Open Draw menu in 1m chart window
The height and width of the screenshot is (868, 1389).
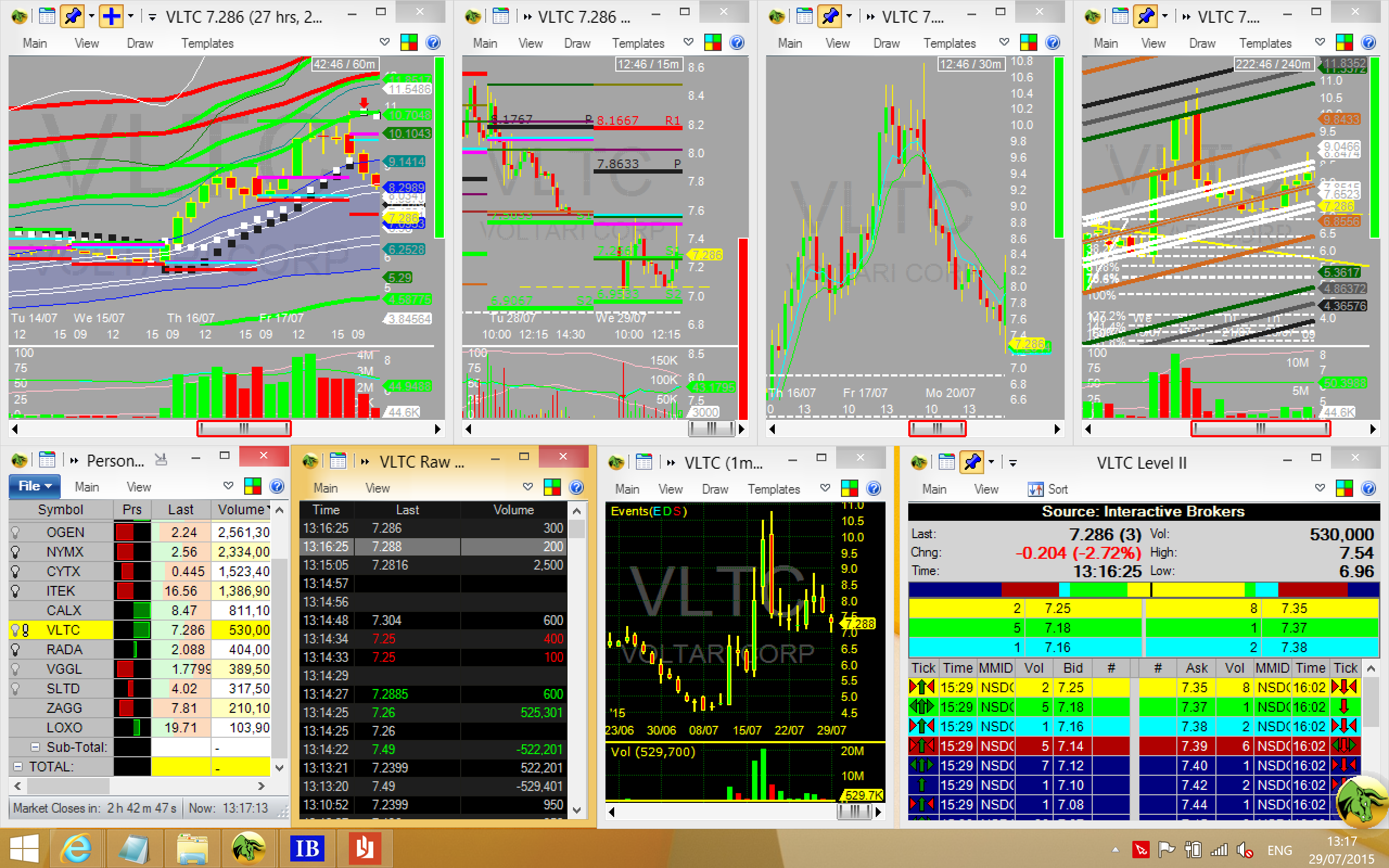pos(715,489)
